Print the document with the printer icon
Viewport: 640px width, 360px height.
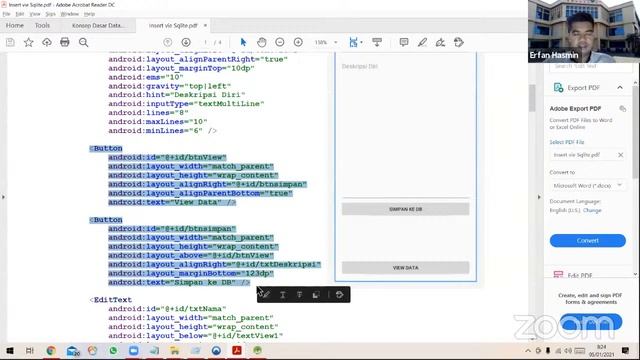65,42
